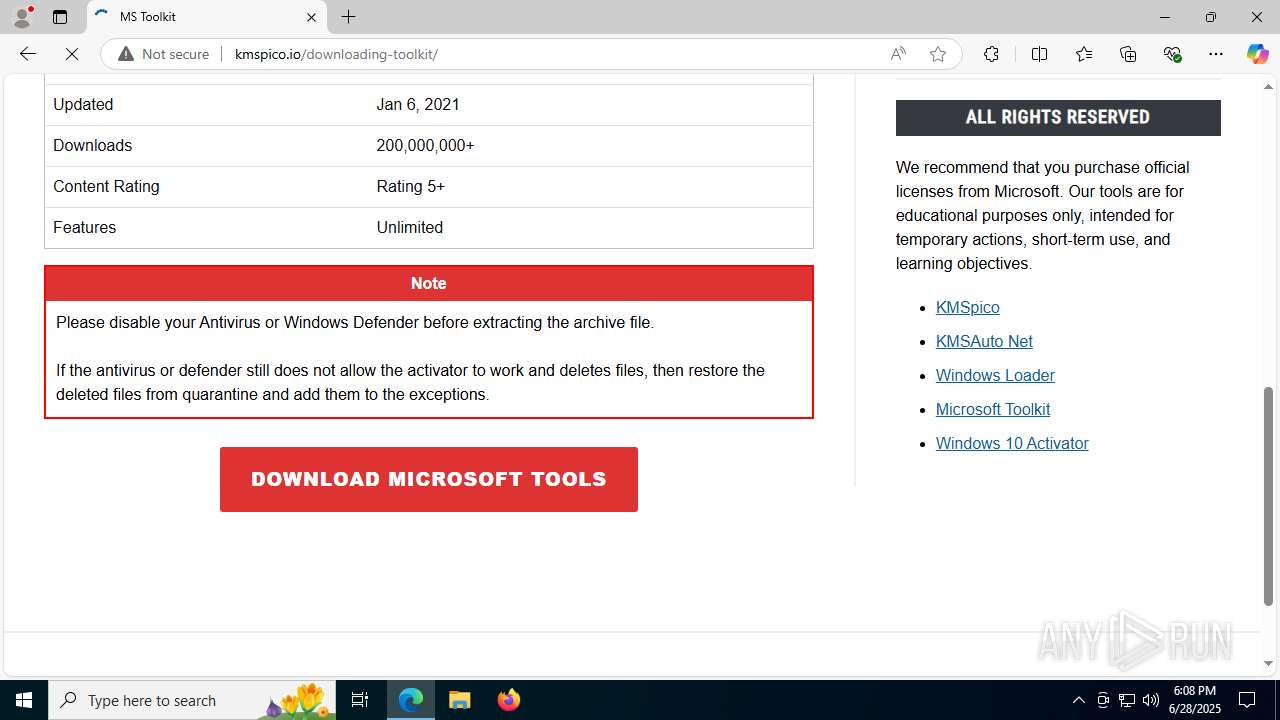Image resolution: width=1280 pixels, height=720 pixels.
Task: Click the ALL RIGHTS RESERVED heading
Action: 1058,117
